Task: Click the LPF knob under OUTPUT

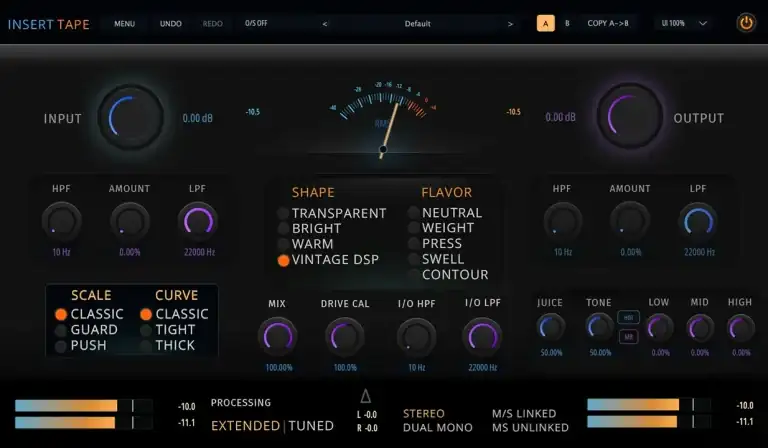Action: pos(698,221)
